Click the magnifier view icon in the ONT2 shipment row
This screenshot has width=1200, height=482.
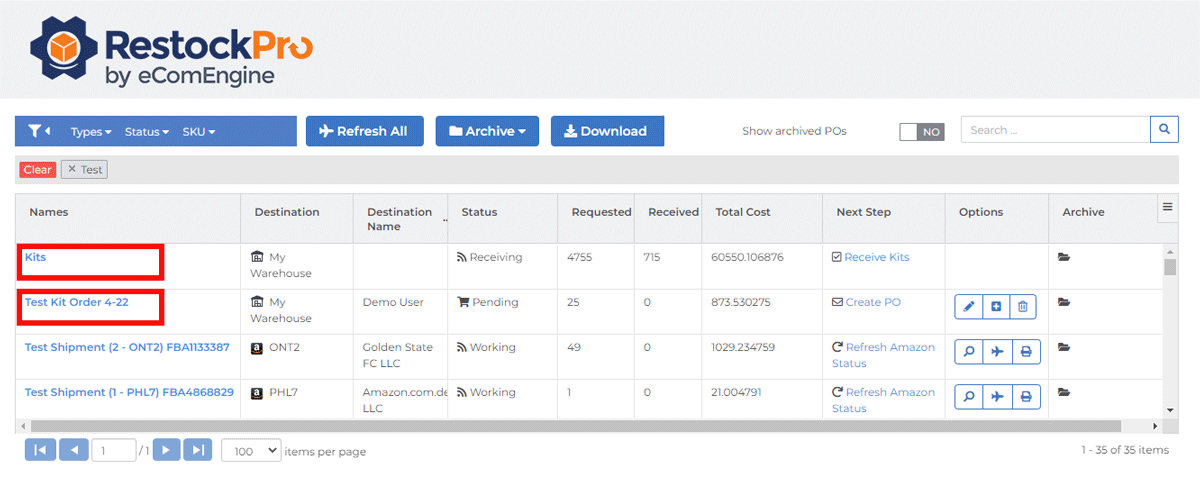[x=968, y=352]
